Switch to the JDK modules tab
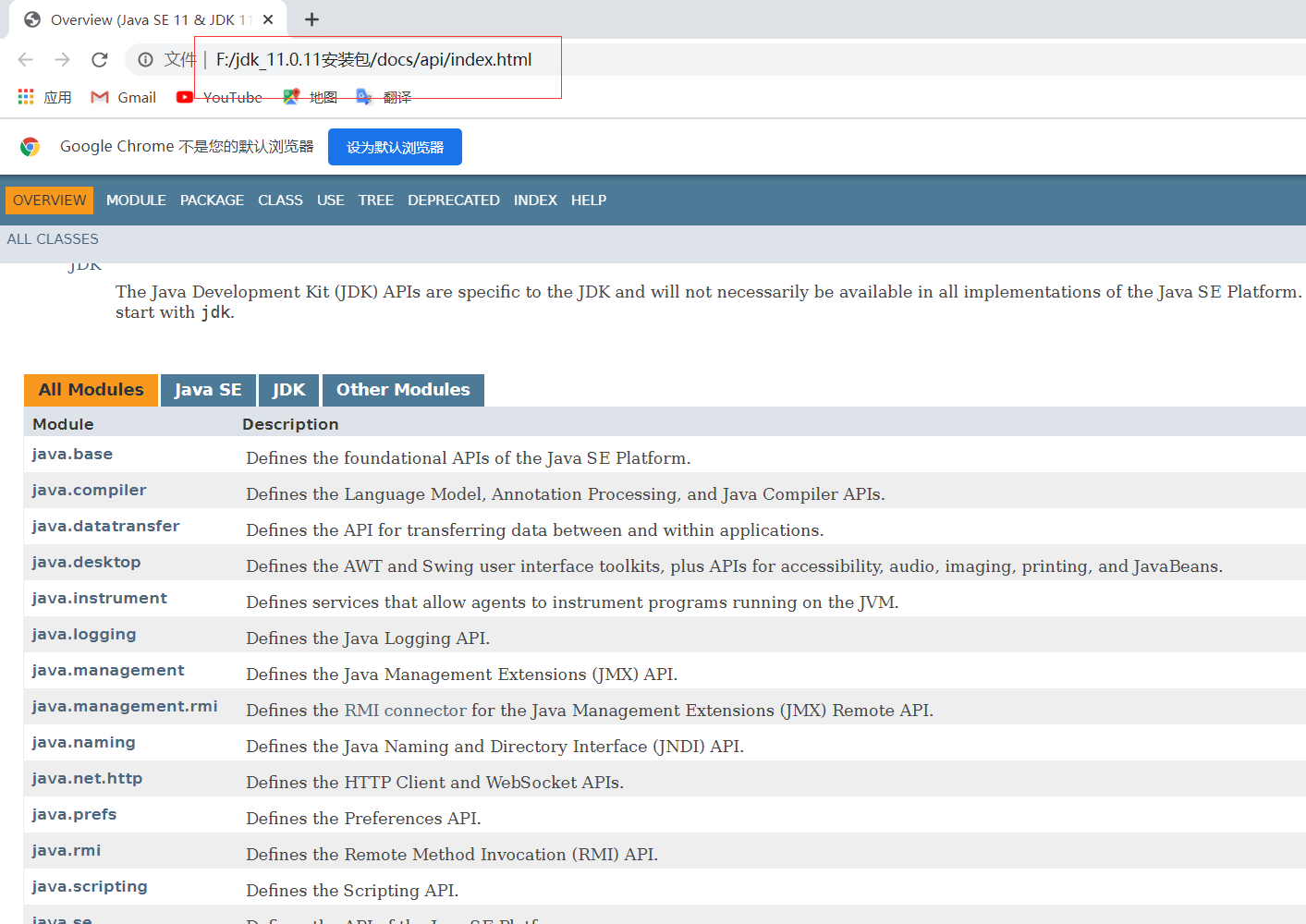 (288, 389)
